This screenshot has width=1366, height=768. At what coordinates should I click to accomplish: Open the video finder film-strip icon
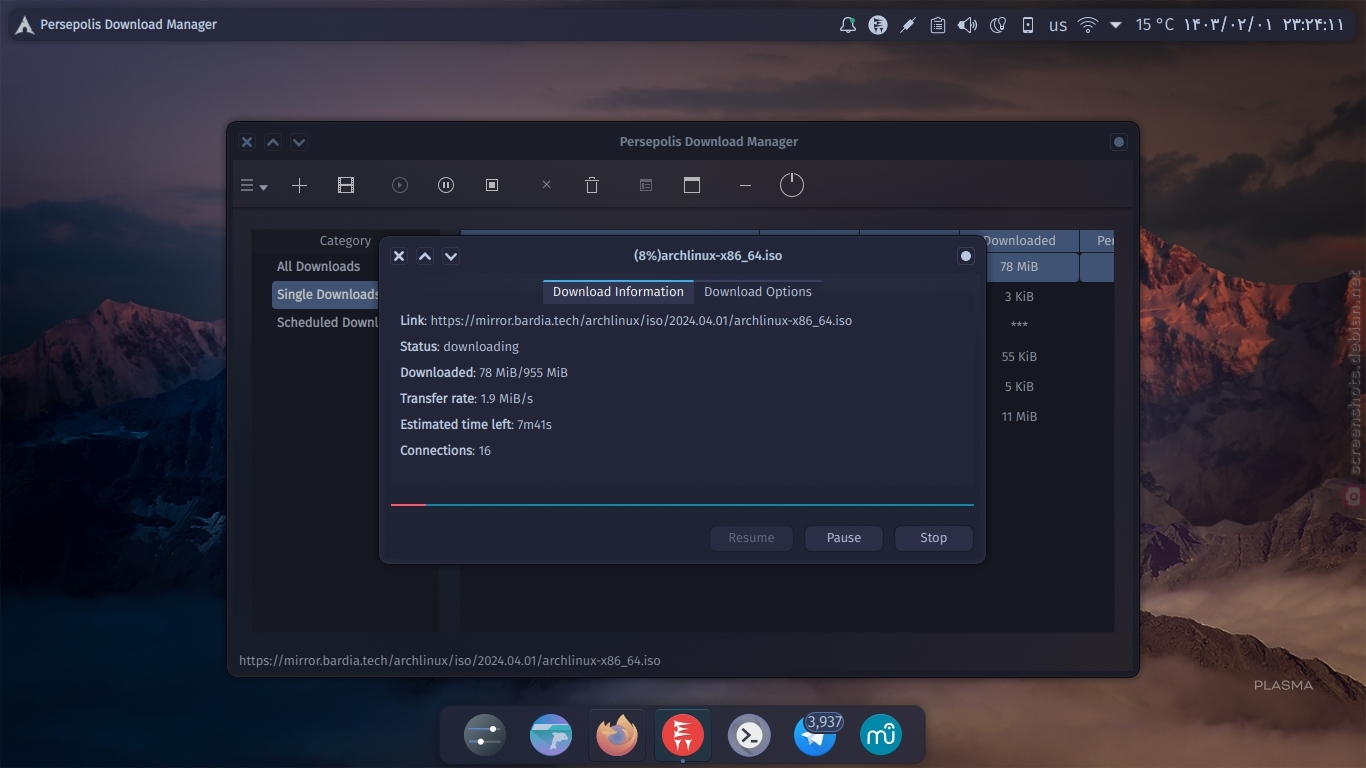click(x=346, y=185)
